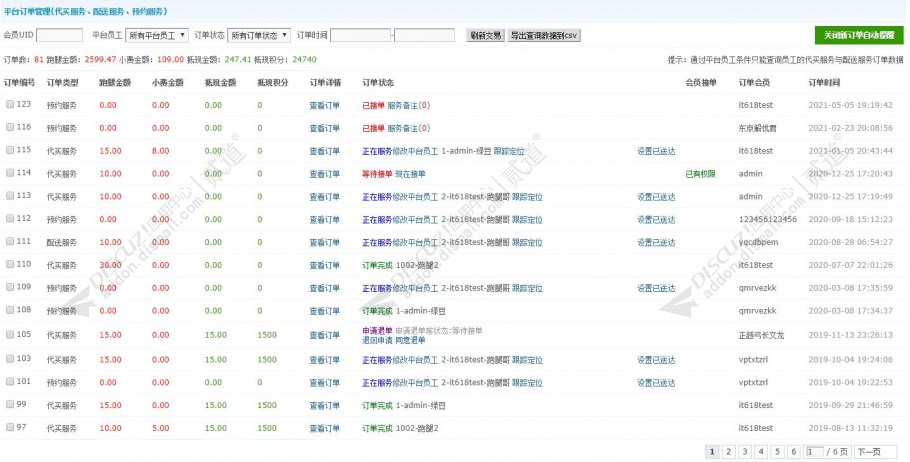The image size is (910, 462).
Task: Go to page 3
Action: (745, 452)
